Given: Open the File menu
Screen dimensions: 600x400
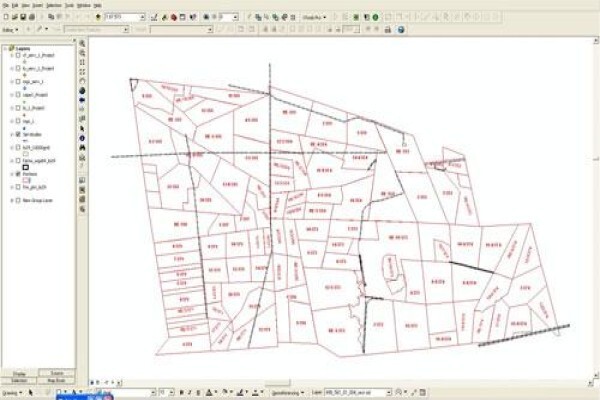Looking at the screenshot, I should [5, 6].
